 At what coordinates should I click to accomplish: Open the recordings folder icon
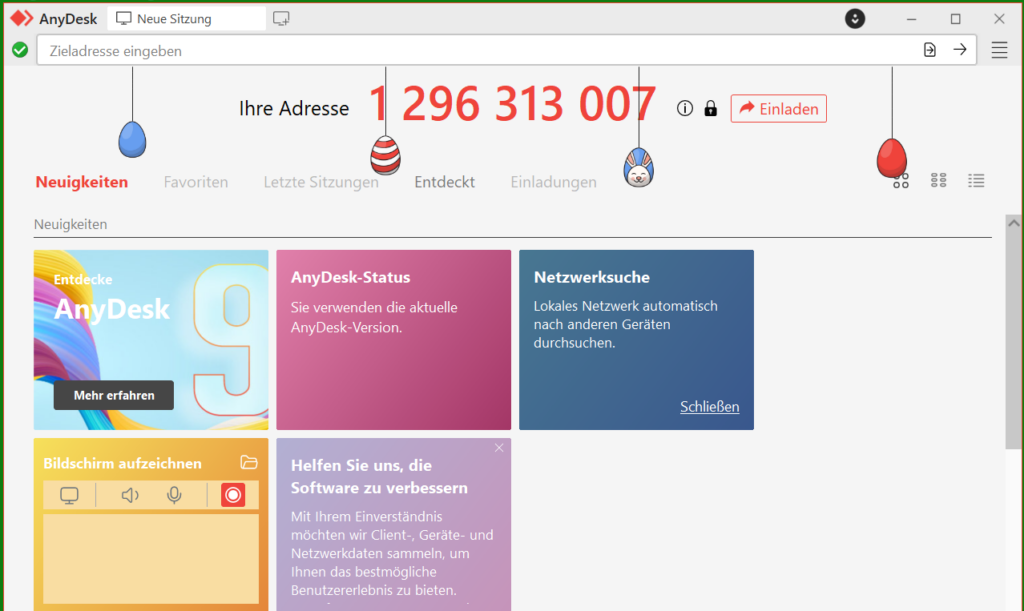coord(249,462)
